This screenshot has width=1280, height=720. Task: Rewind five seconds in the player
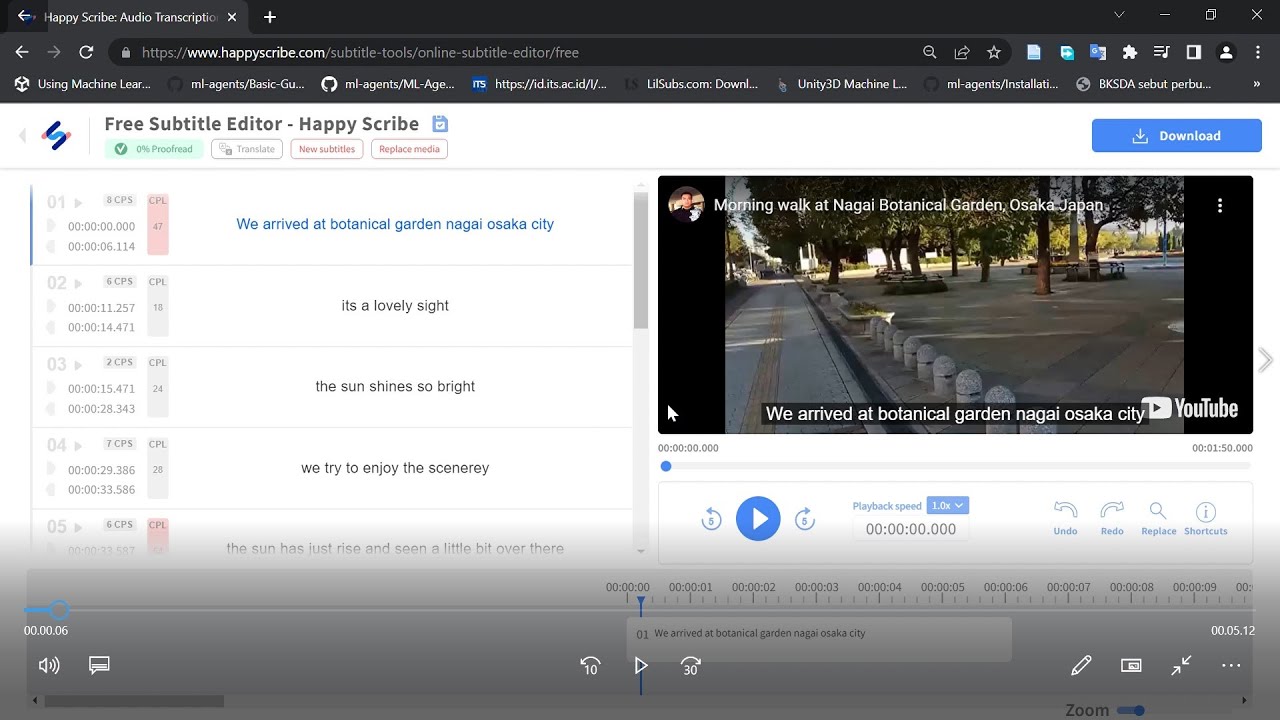[x=711, y=519]
